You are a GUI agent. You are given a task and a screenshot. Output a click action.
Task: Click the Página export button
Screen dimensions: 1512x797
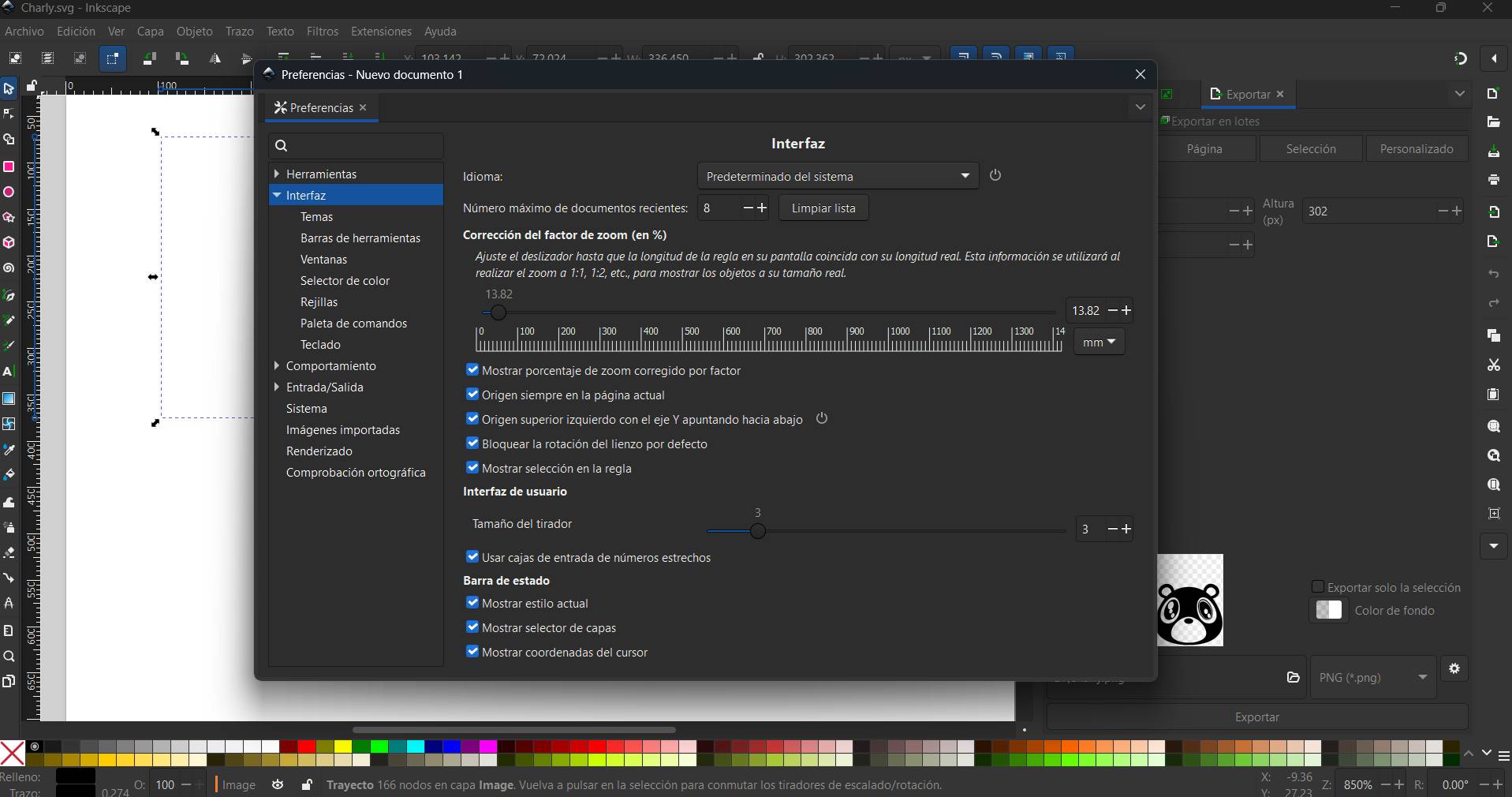click(x=1204, y=149)
